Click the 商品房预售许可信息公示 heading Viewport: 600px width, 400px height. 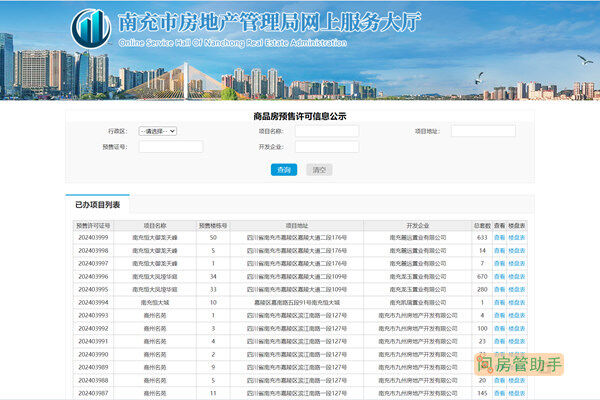tap(300, 116)
